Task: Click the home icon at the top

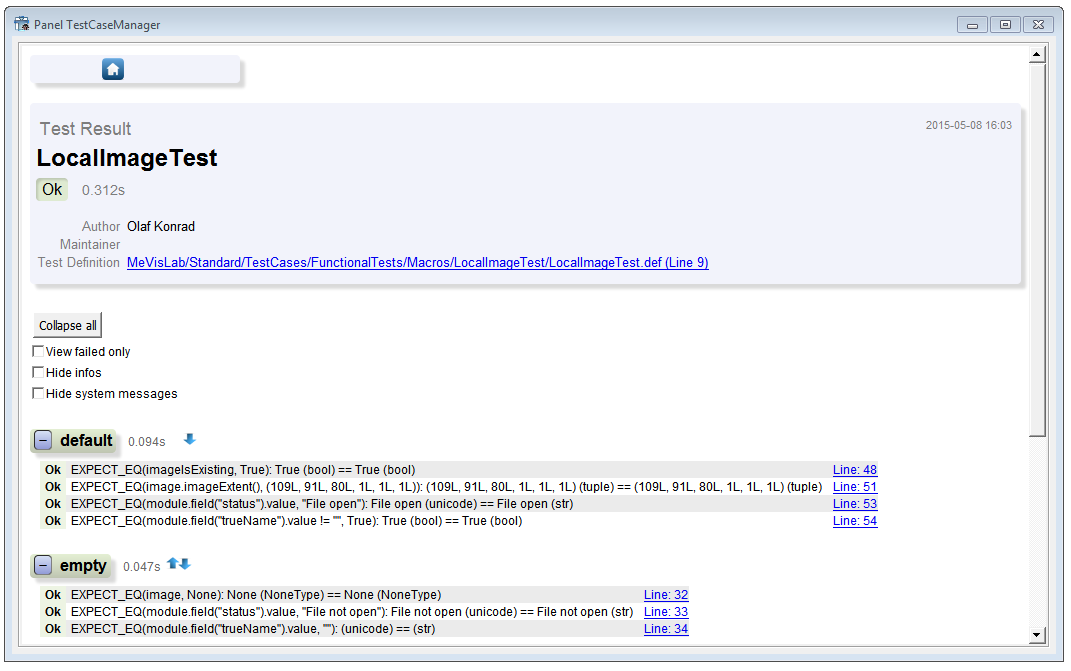Action: 113,69
